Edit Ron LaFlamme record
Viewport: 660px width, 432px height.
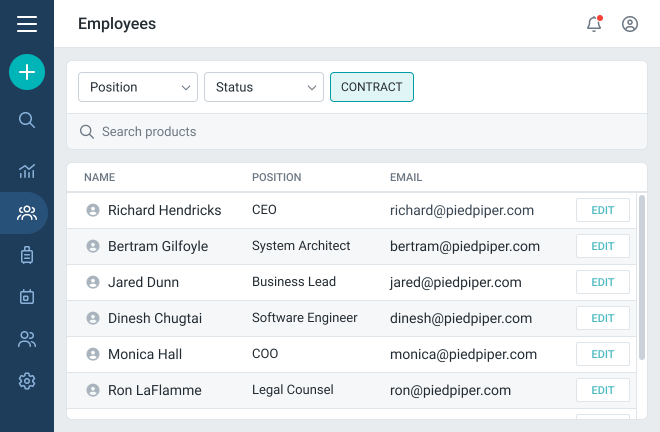click(603, 390)
